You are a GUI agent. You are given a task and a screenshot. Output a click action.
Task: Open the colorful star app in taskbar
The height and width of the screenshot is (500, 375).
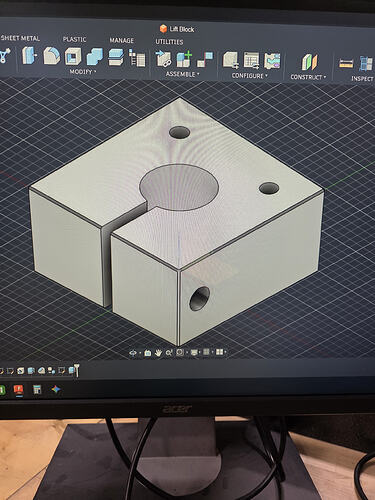56,389
